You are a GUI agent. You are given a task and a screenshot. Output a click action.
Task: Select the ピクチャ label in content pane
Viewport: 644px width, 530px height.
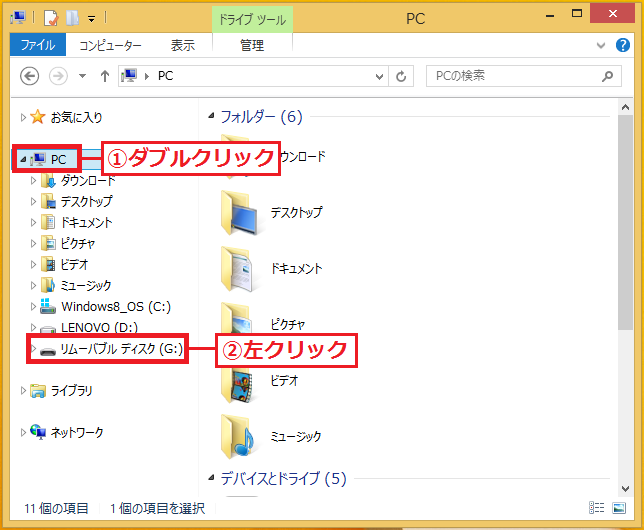pos(288,325)
